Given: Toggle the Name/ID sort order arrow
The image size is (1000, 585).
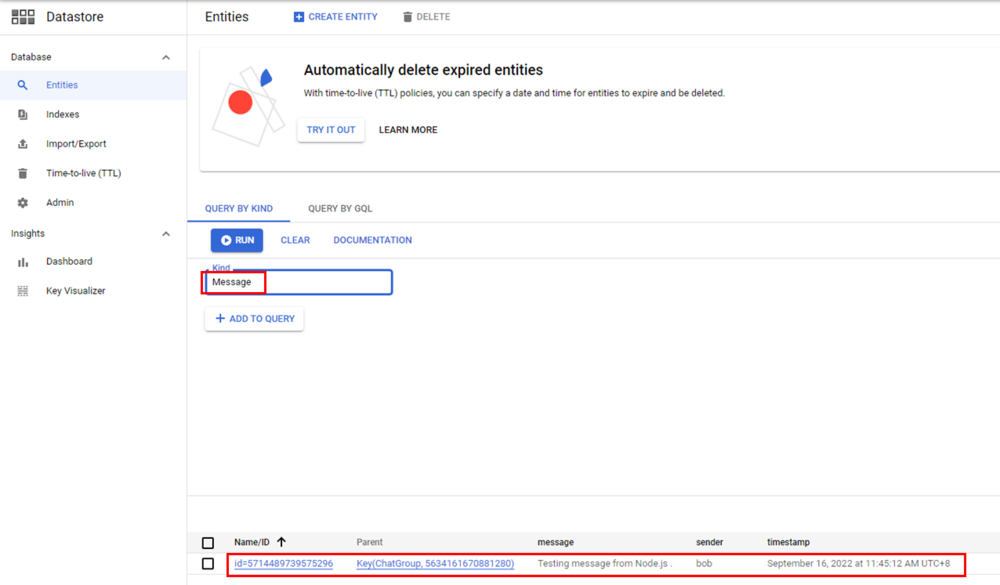Looking at the screenshot, I should click(281, 542).
